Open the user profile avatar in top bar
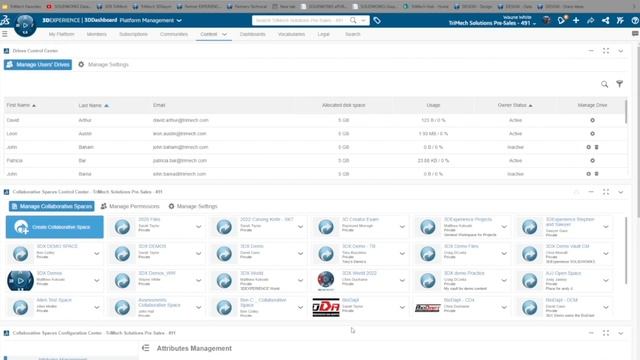 (547, 20)
